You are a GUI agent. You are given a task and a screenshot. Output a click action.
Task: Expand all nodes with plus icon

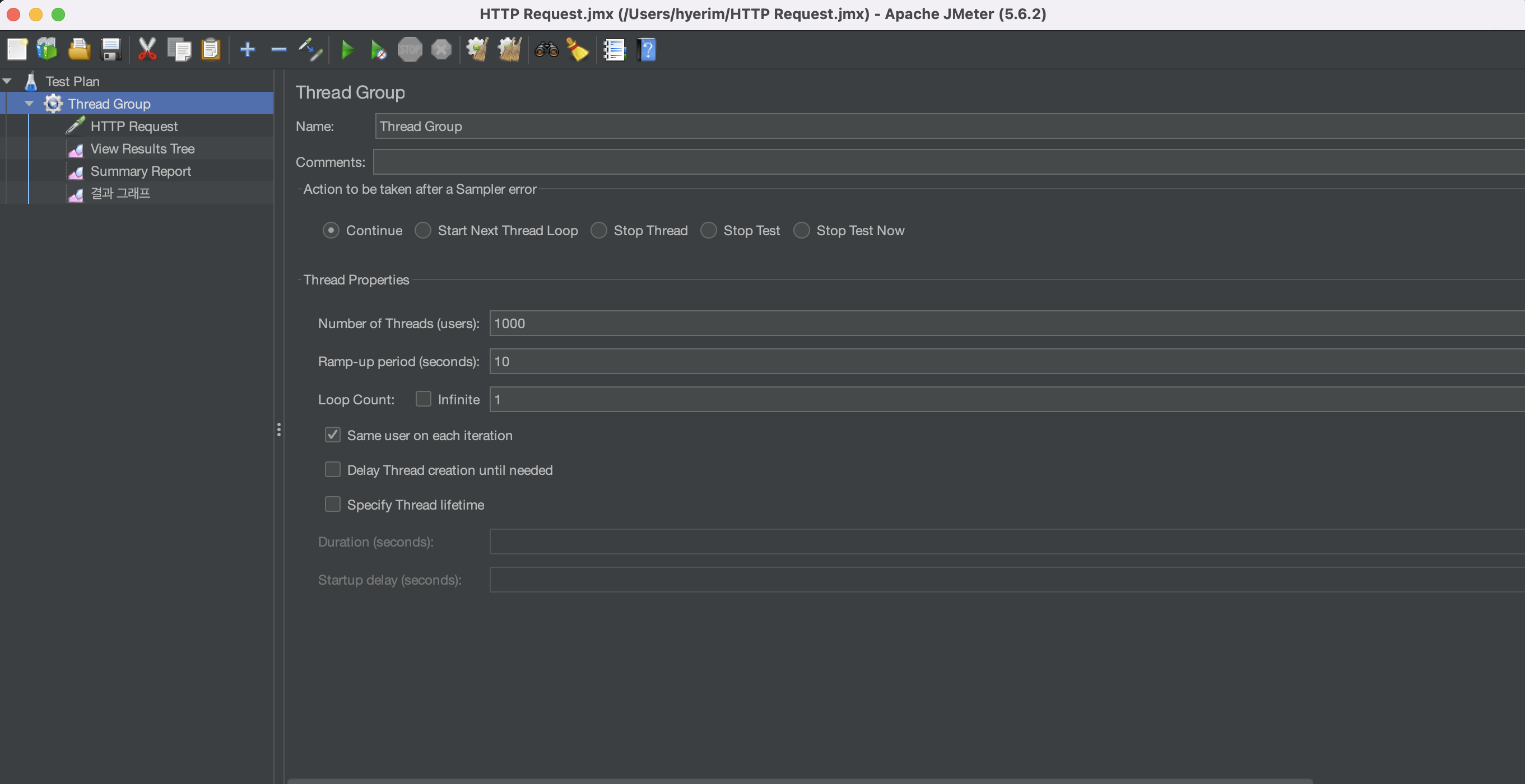248,50
